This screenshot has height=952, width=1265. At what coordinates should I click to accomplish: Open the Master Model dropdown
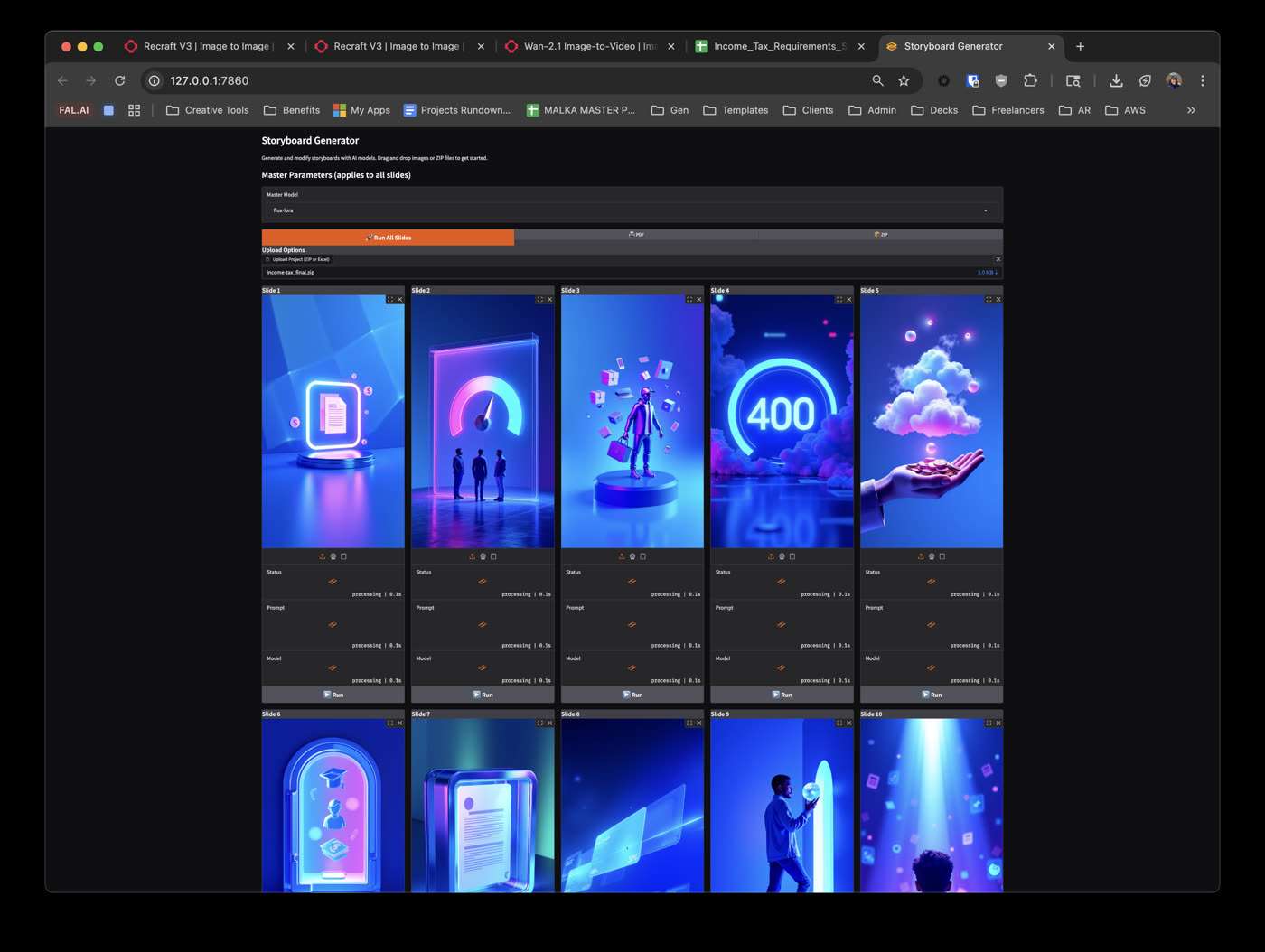tap(632, 210)
